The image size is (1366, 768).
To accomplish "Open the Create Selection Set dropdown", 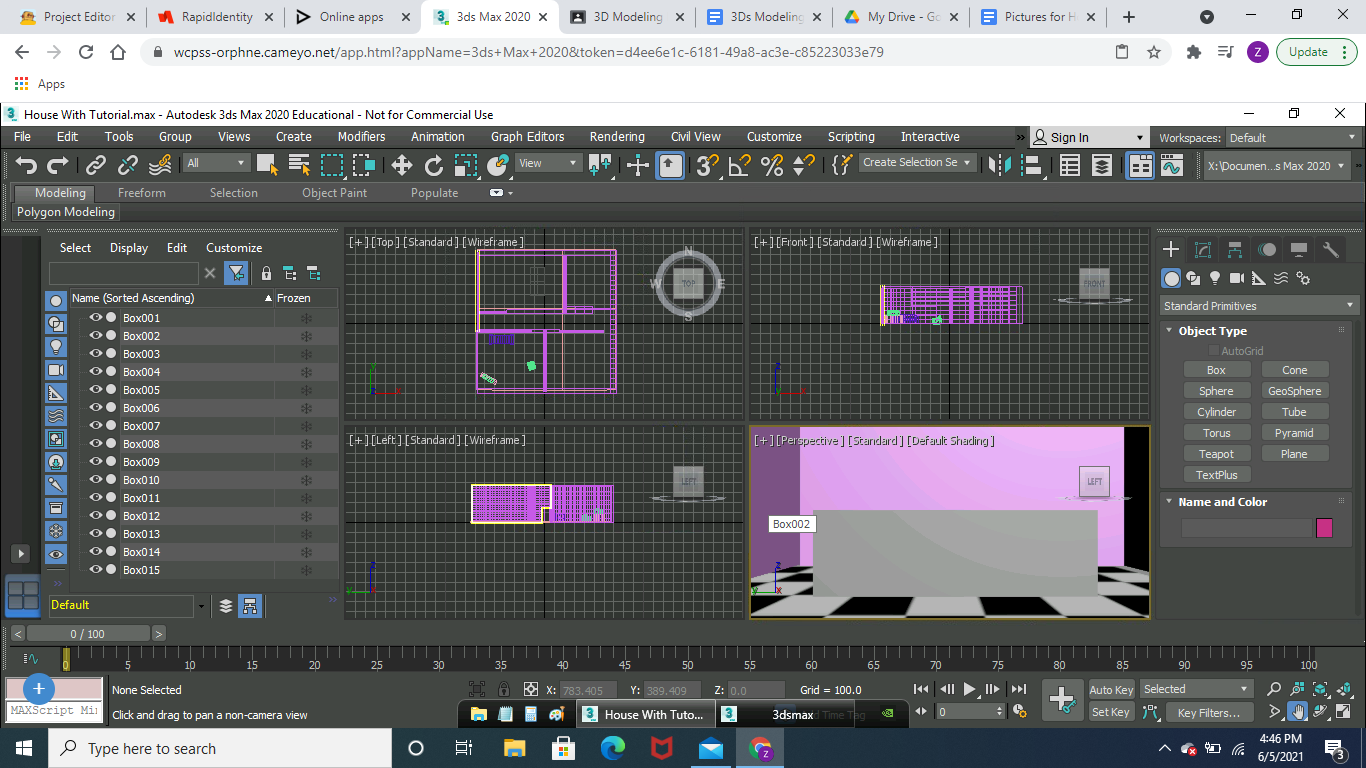I will pyautogui.click(x=917, y=163).
